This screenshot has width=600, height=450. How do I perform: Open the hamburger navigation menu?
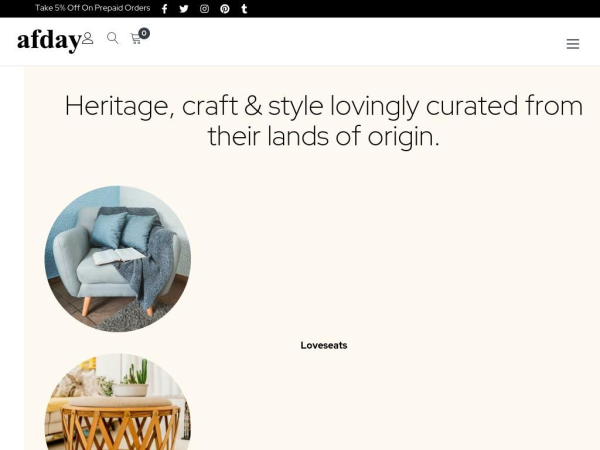[572, 44]
